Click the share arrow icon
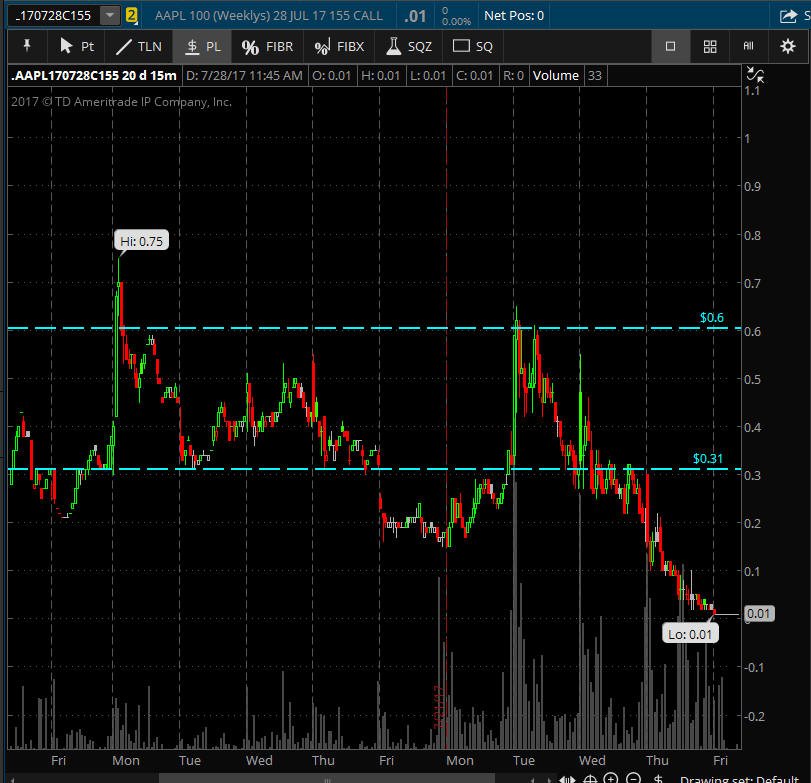 click(788, 16)
